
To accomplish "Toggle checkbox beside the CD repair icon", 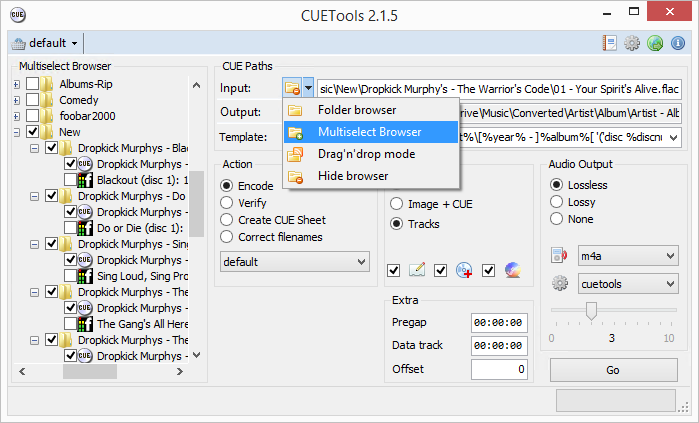I will 440,270.
